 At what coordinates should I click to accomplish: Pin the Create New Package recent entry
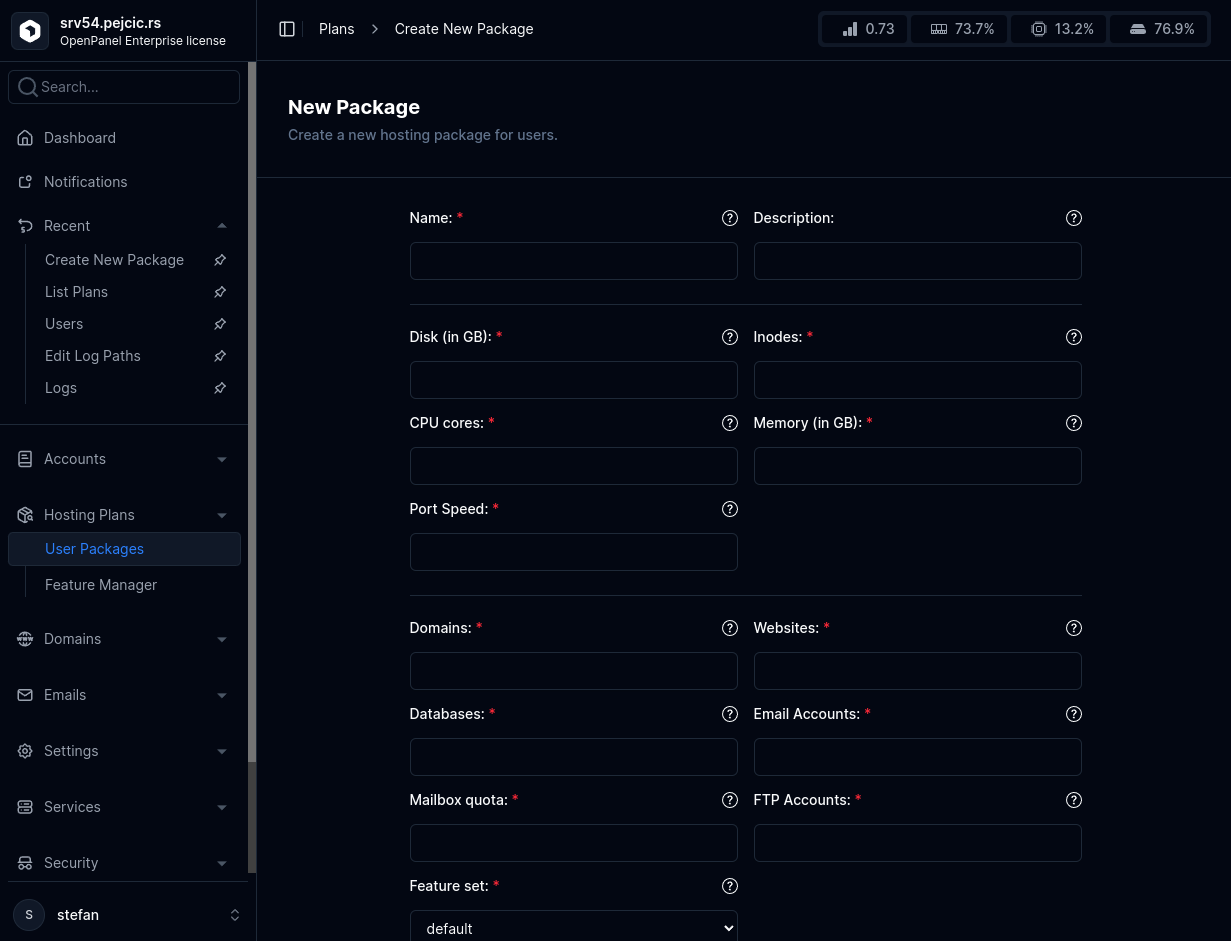point(219,259)
